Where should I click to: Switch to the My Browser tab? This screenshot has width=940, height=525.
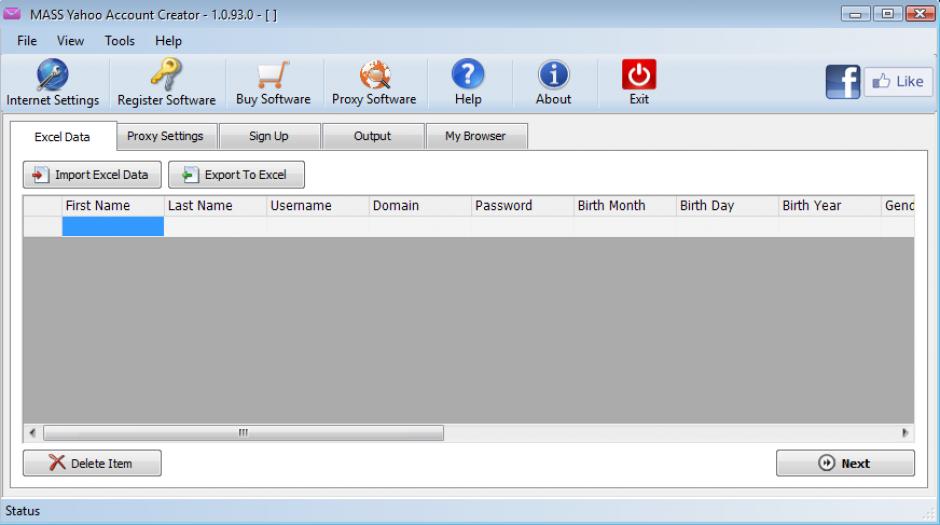pyautogui.click(x=475, y=136)
